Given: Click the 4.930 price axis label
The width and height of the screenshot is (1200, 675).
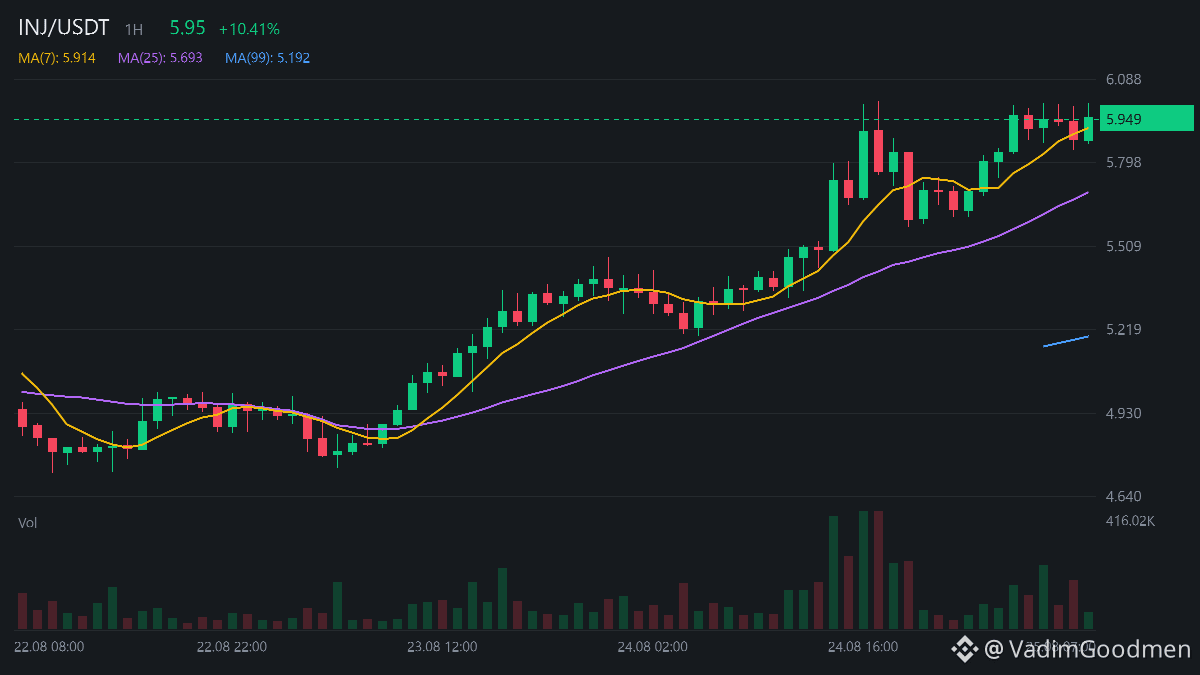Looking at the screenshot, I should pyautogui.click(x=1124, y=413).
